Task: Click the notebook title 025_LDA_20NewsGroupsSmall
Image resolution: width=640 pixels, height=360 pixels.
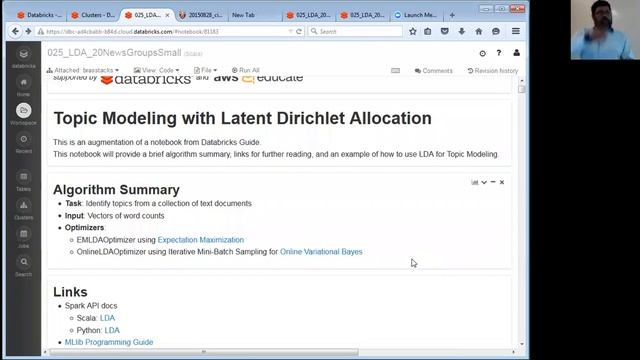Action: click(114, 53)
